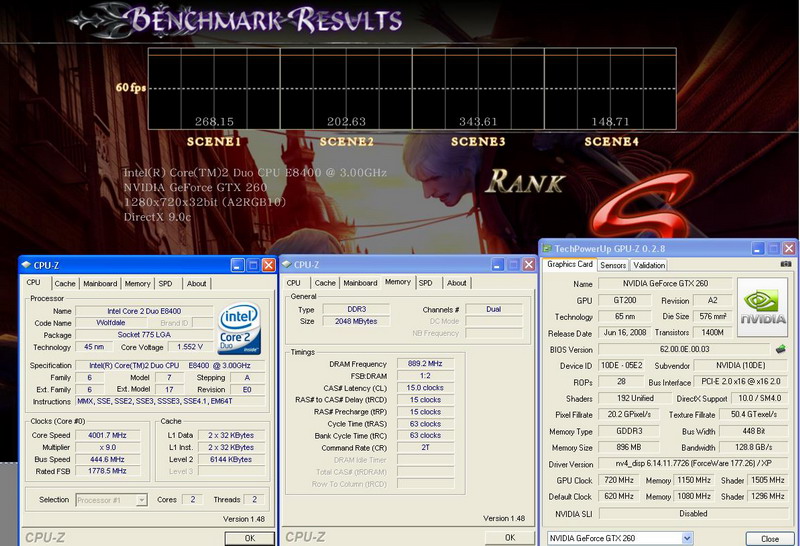Click the Default Clock value 620 MHz

(x=619, y=497)
